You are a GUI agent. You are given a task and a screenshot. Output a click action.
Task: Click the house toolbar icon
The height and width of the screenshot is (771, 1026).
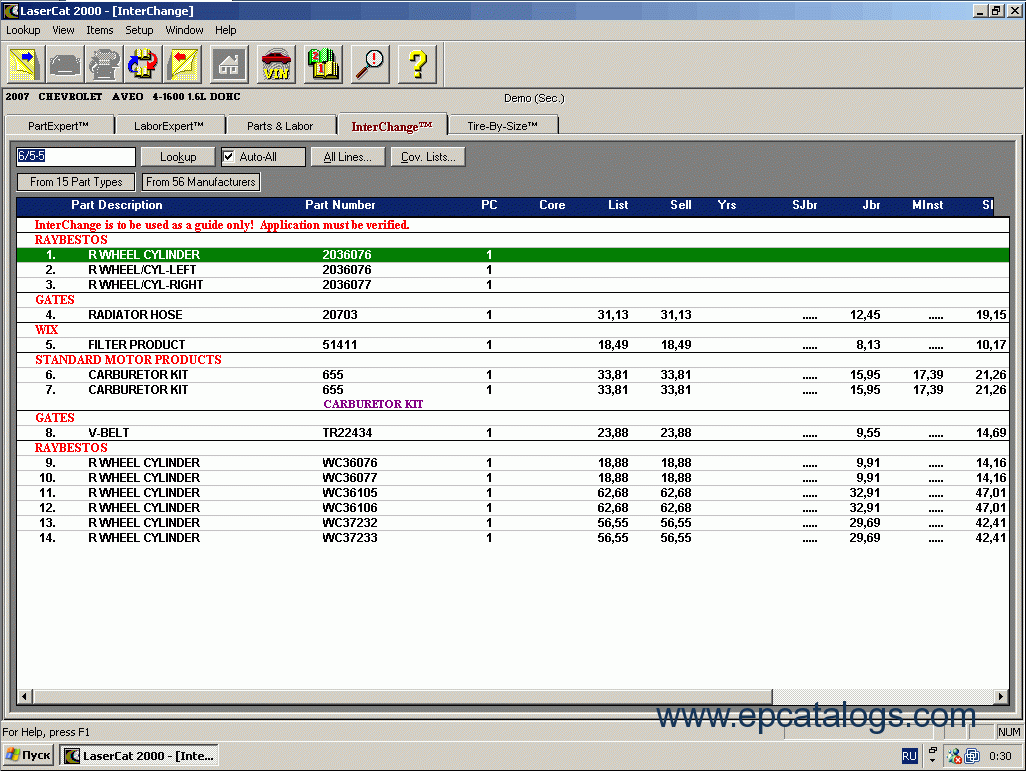point(229,64)
